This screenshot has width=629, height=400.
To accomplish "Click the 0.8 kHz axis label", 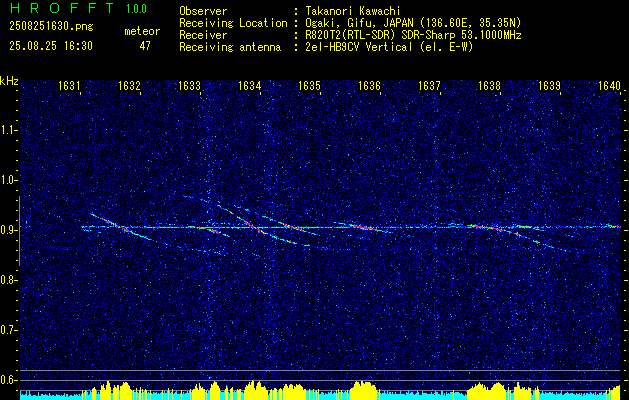I will 7,280.
